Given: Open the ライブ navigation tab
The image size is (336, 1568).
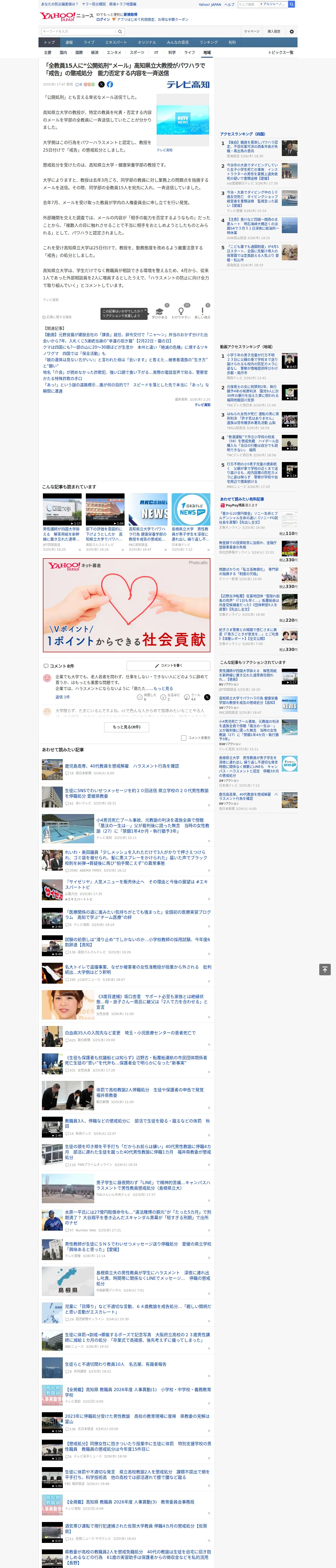Looking at the screenshot, I should tap(89, 43).
